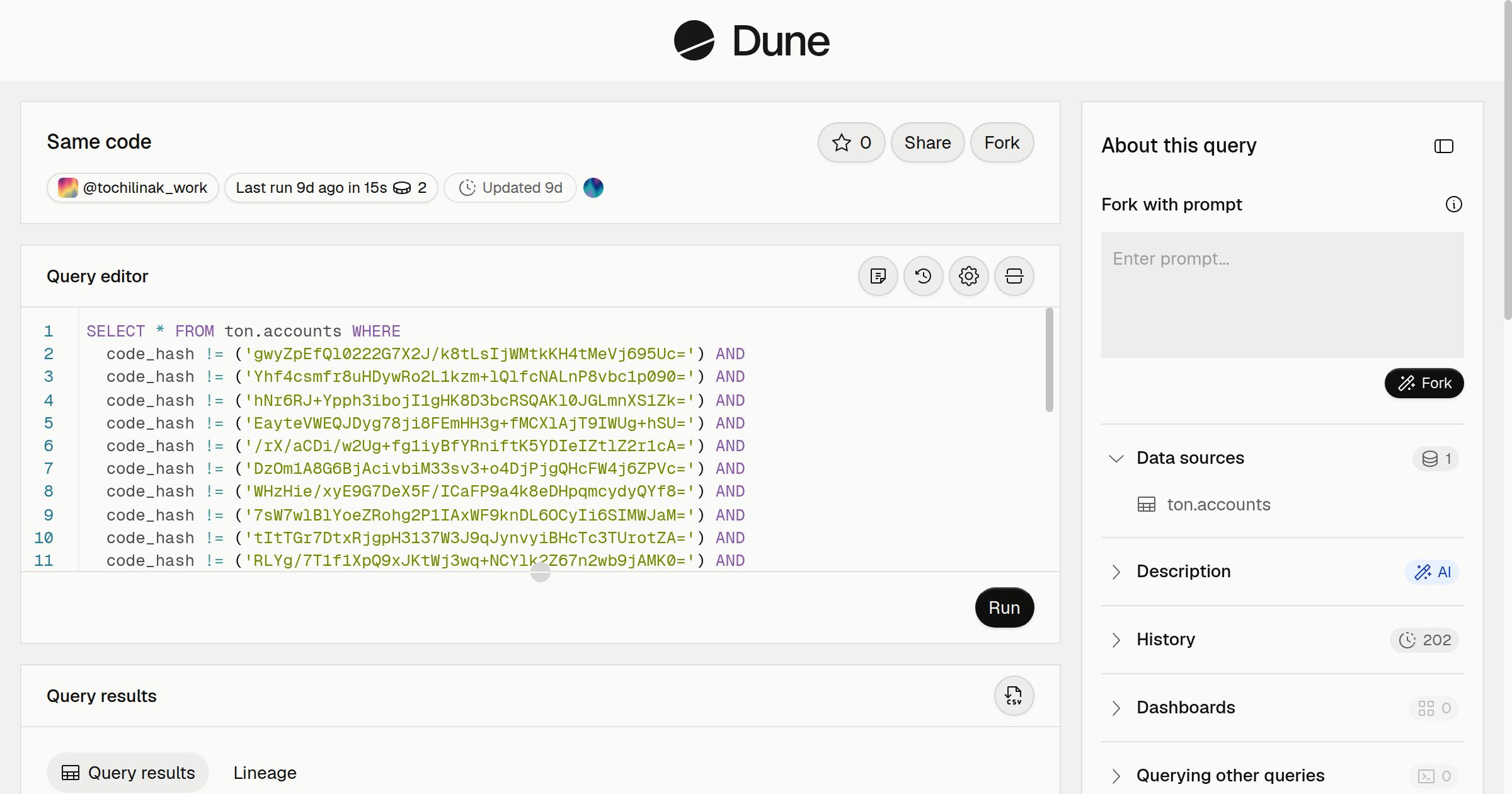1512x794 pixels.
Task: Click the Dune logo at top
Action: click(x=752, y=40)
